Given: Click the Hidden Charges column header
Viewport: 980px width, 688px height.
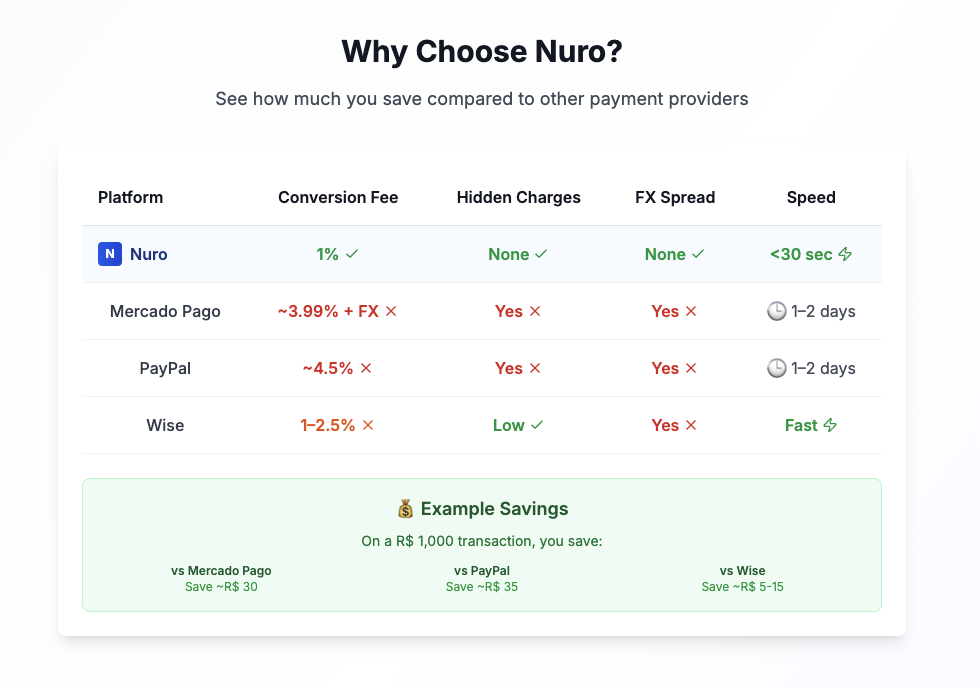Looking at the screenshot, I should coord(519,197).
